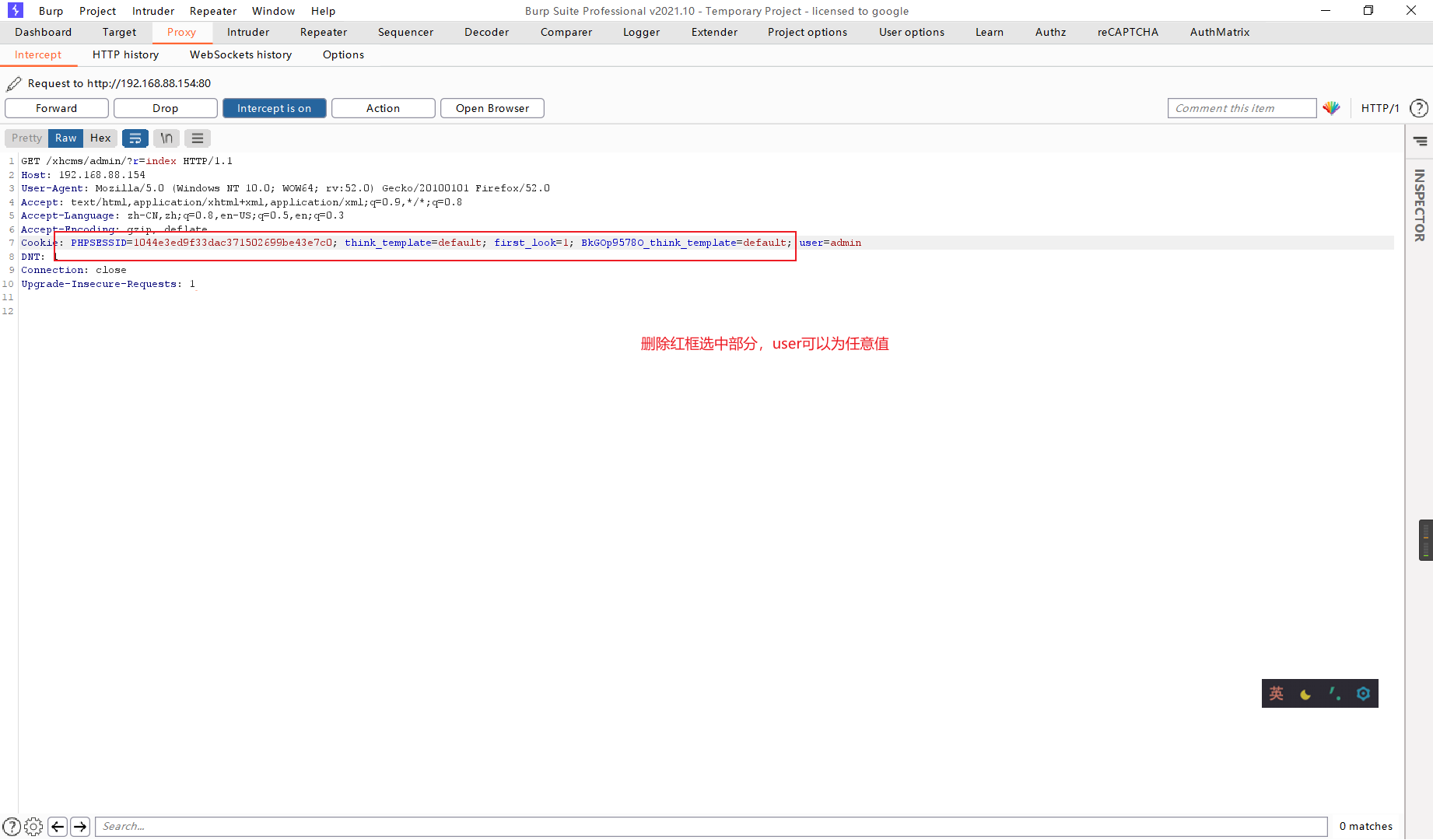1433x840 pixels.
Task: Click the IME English language icon
Action: 1277,694
